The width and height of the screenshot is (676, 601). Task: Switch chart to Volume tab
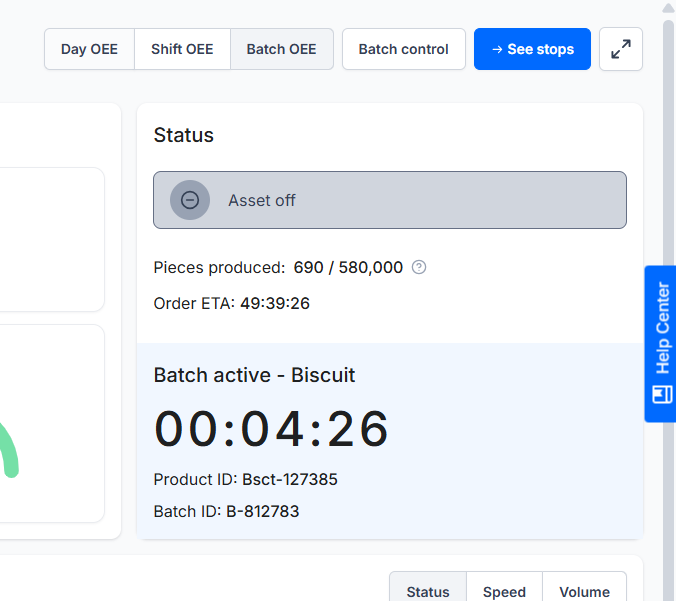pos(584,591)
